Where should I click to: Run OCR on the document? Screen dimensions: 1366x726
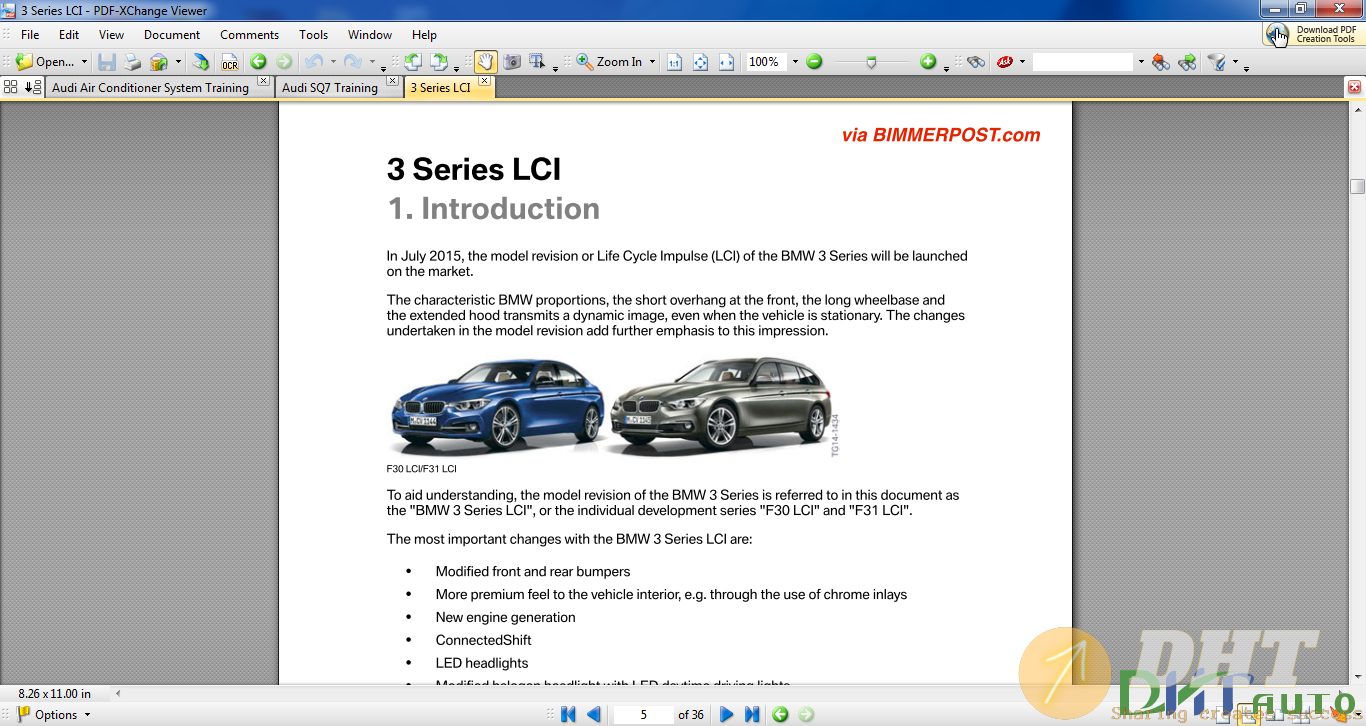pos(230,62)
